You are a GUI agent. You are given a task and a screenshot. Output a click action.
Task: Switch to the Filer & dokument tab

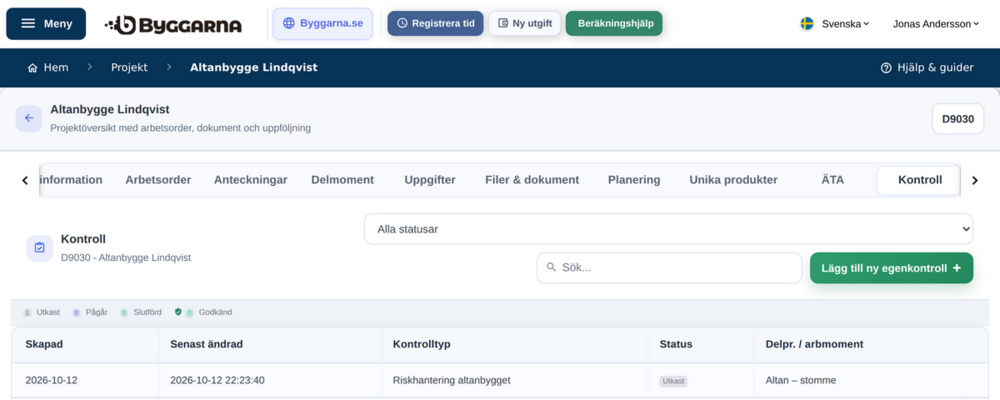pos(532,180)
